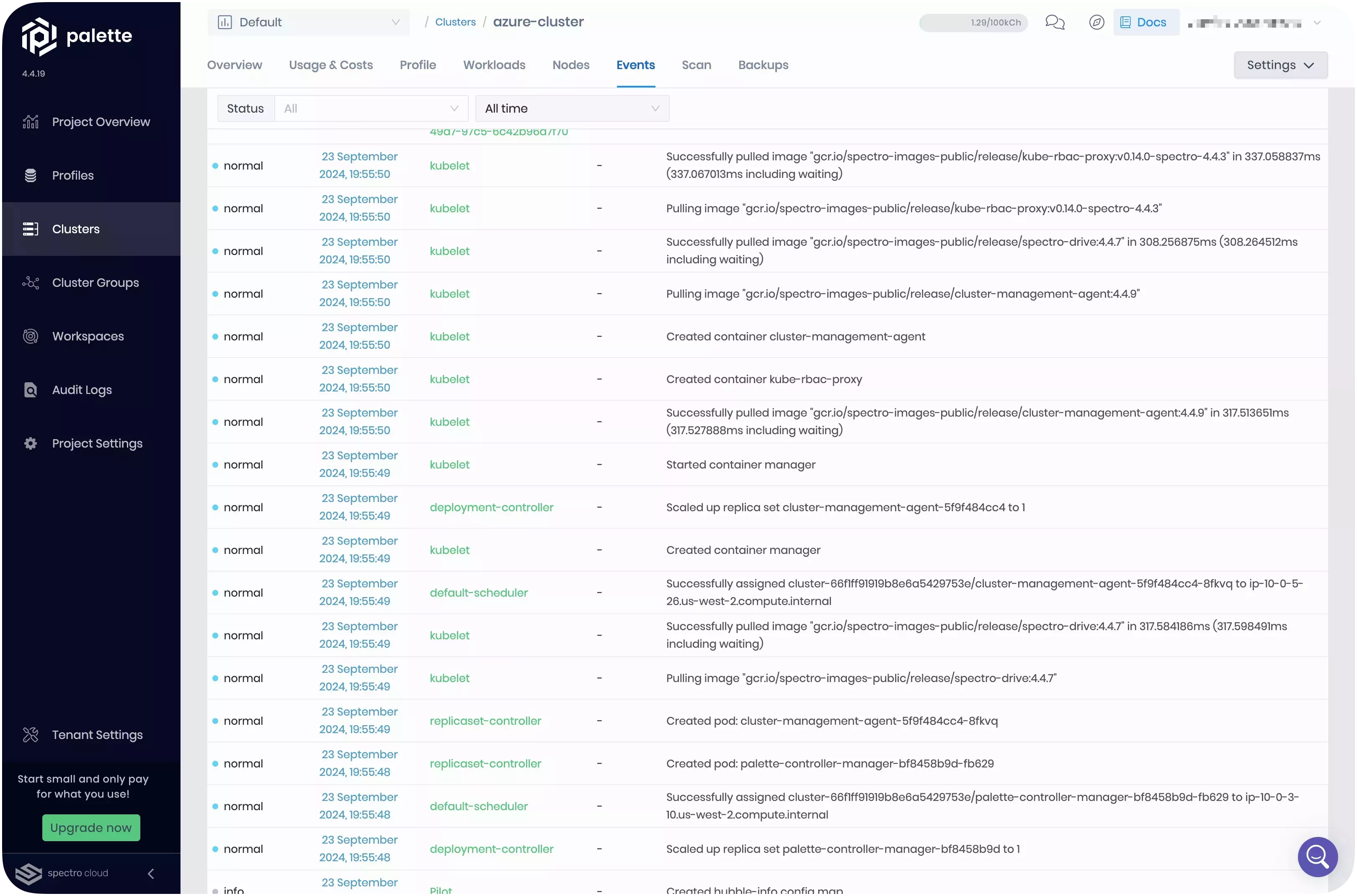View Audit Logs page
The image size is (1357, 896).
pyautogui.click(x=82, y=390)
